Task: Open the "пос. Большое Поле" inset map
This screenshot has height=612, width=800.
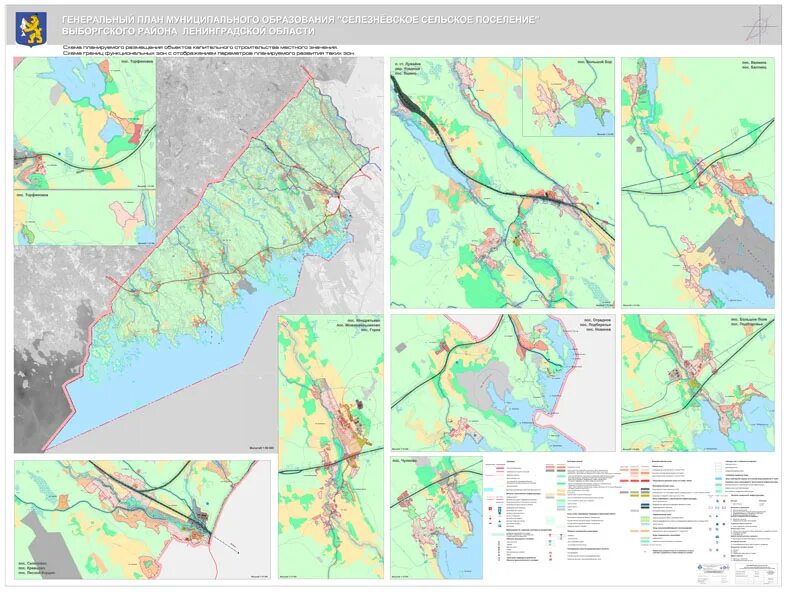Action: click(698, 382)
